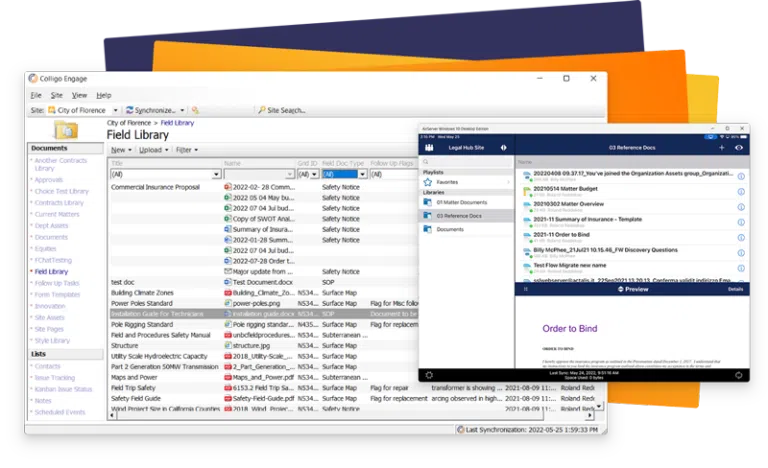Click Word icon of Summary of Insura file
This screenshot has width=768, height=468.
(228, 229)
